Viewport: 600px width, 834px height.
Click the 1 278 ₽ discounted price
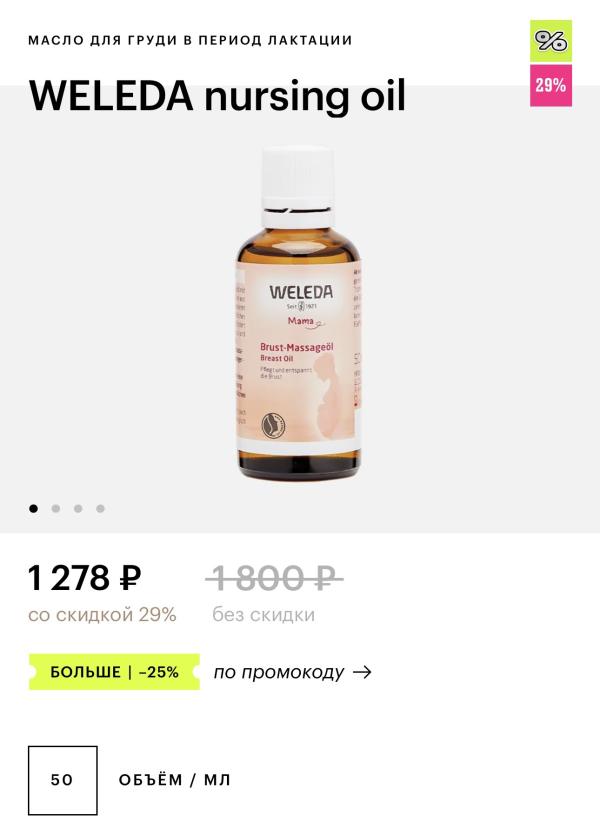point(85,578)
